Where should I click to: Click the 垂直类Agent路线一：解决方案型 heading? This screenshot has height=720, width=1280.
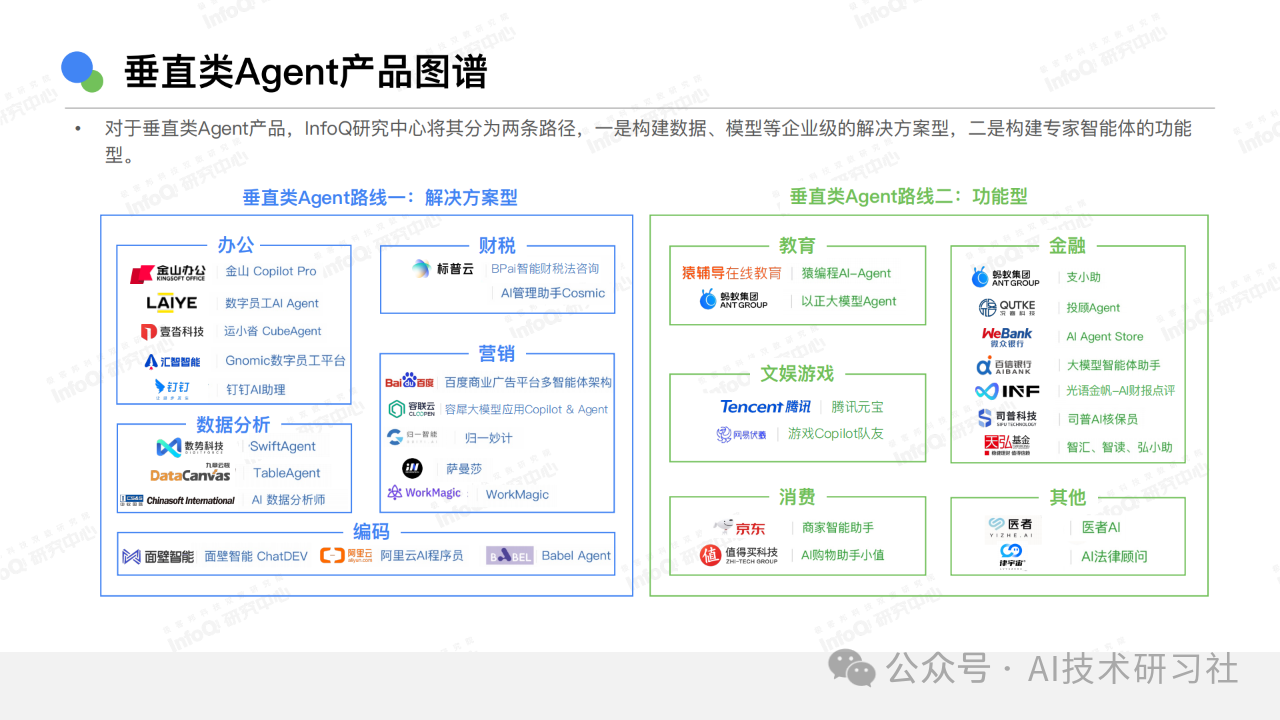380,197
